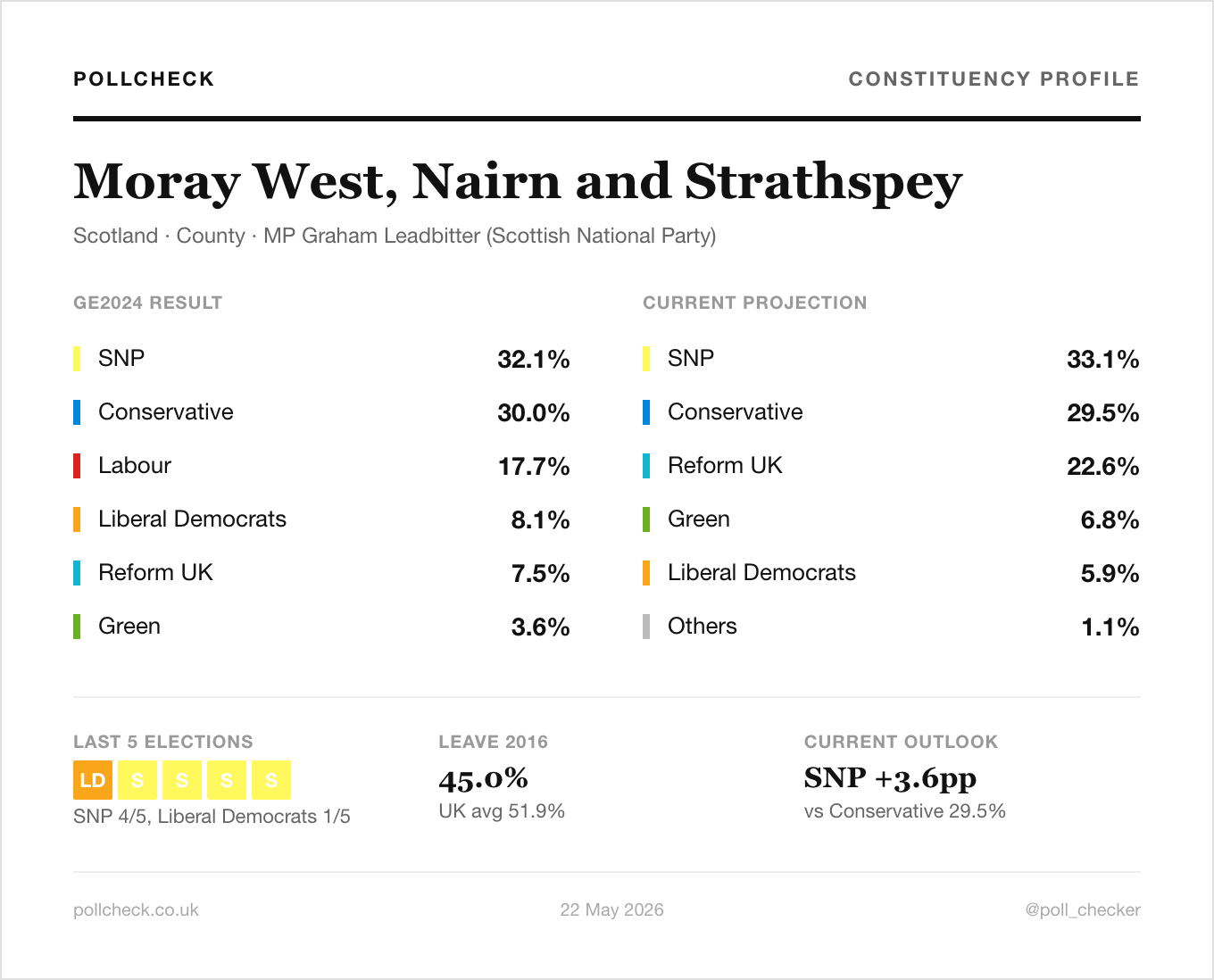Open the @poll_checker handle

pos(1083,909)
